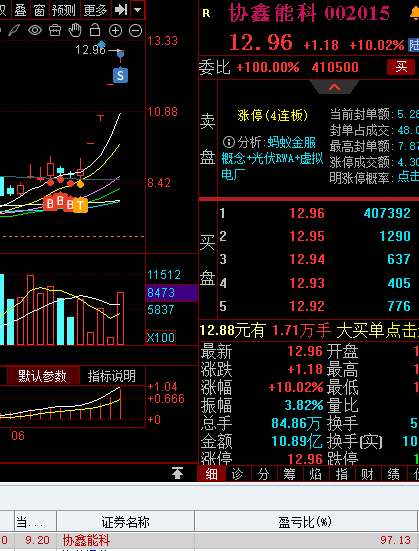
Task: Click the orange T marker on chart
Action: pyautogui.click(x=80, y=206)
